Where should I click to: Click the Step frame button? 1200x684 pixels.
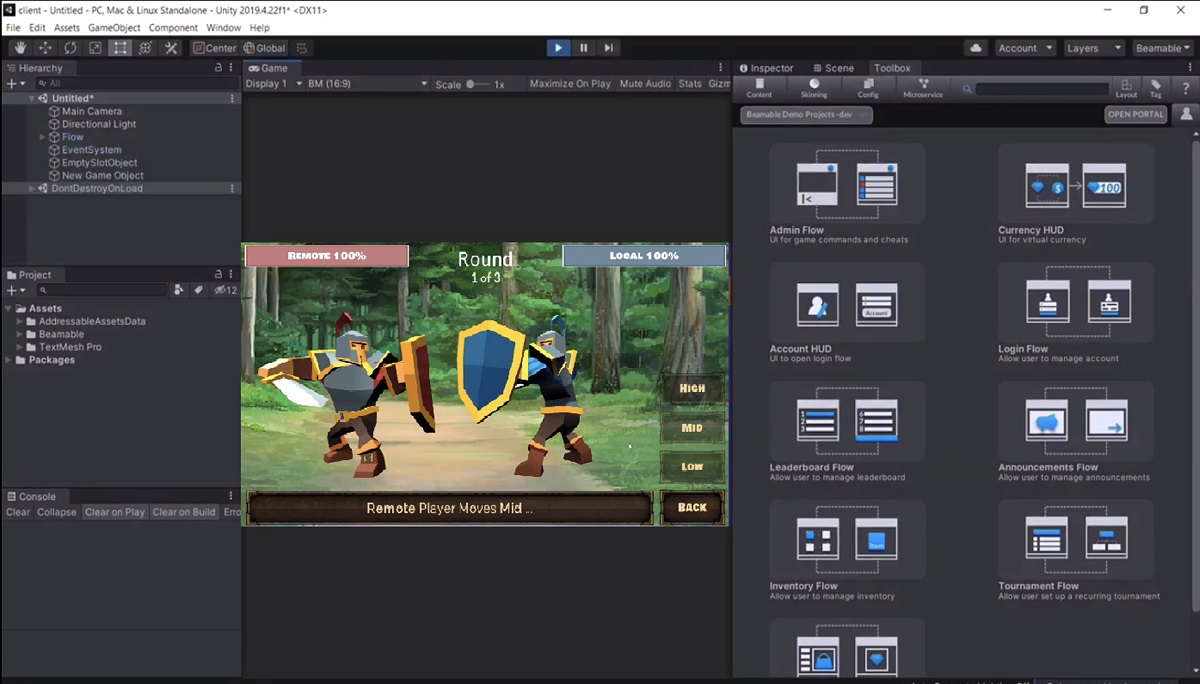pyautogui.click(x=608, y=48)
